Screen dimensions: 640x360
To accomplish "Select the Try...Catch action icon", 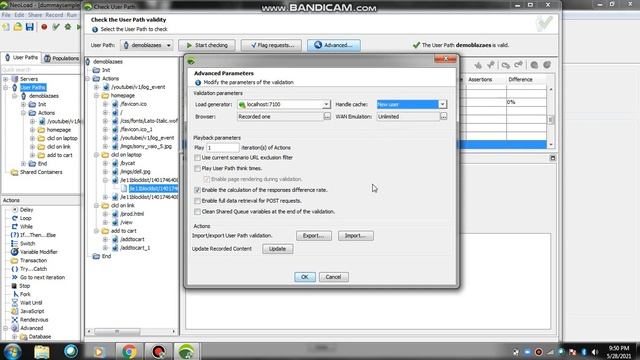I will [15, 269].
